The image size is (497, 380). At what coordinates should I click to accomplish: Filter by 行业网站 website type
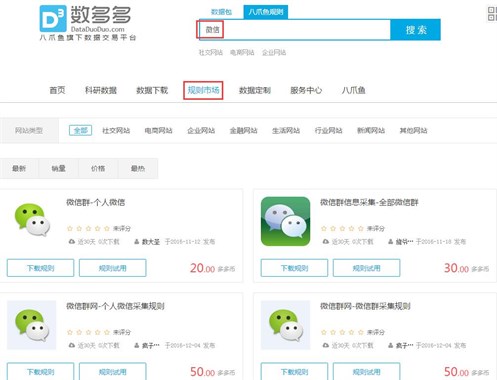tap(328, 130)
